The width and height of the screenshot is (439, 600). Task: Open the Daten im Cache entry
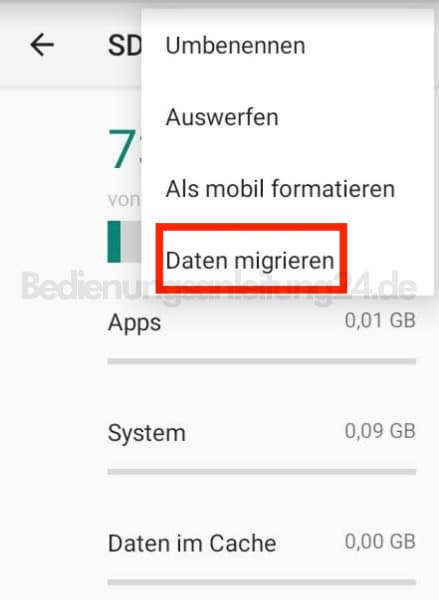point(262,543)
